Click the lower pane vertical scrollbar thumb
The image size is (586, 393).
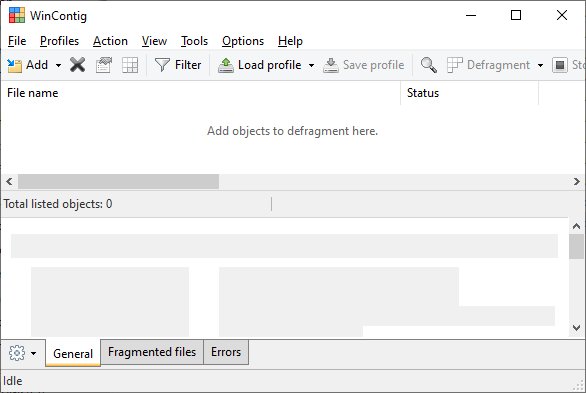[576, 247]
